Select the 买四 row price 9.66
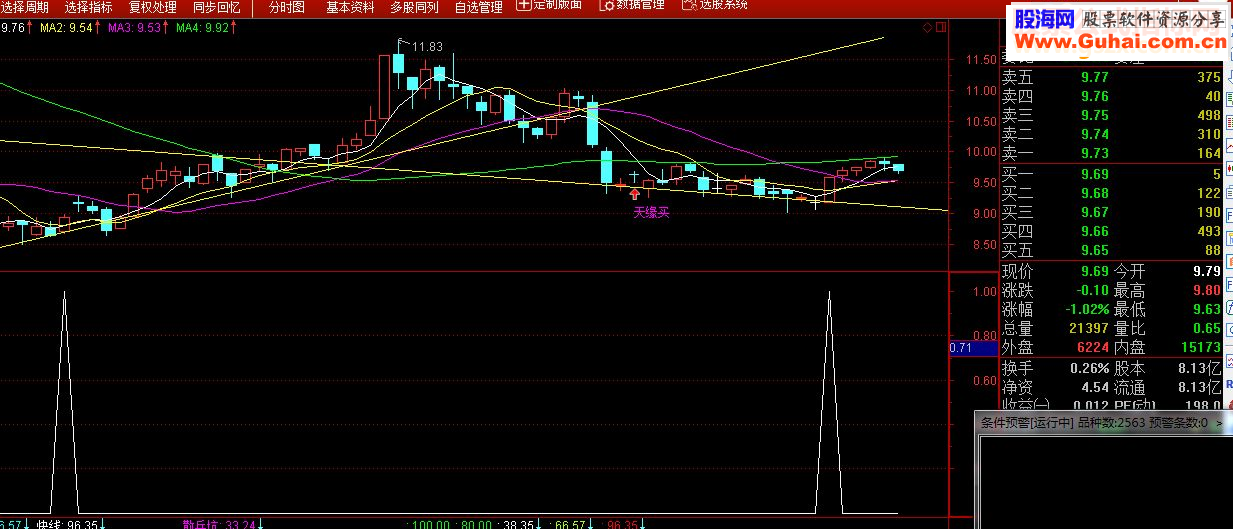The height and width of the screenshot is (529, 1233). [x=1094, y=231]
